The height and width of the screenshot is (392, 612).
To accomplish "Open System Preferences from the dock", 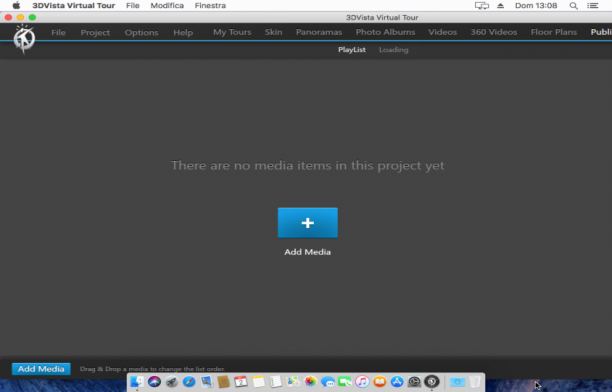I will tap(415, 381).
